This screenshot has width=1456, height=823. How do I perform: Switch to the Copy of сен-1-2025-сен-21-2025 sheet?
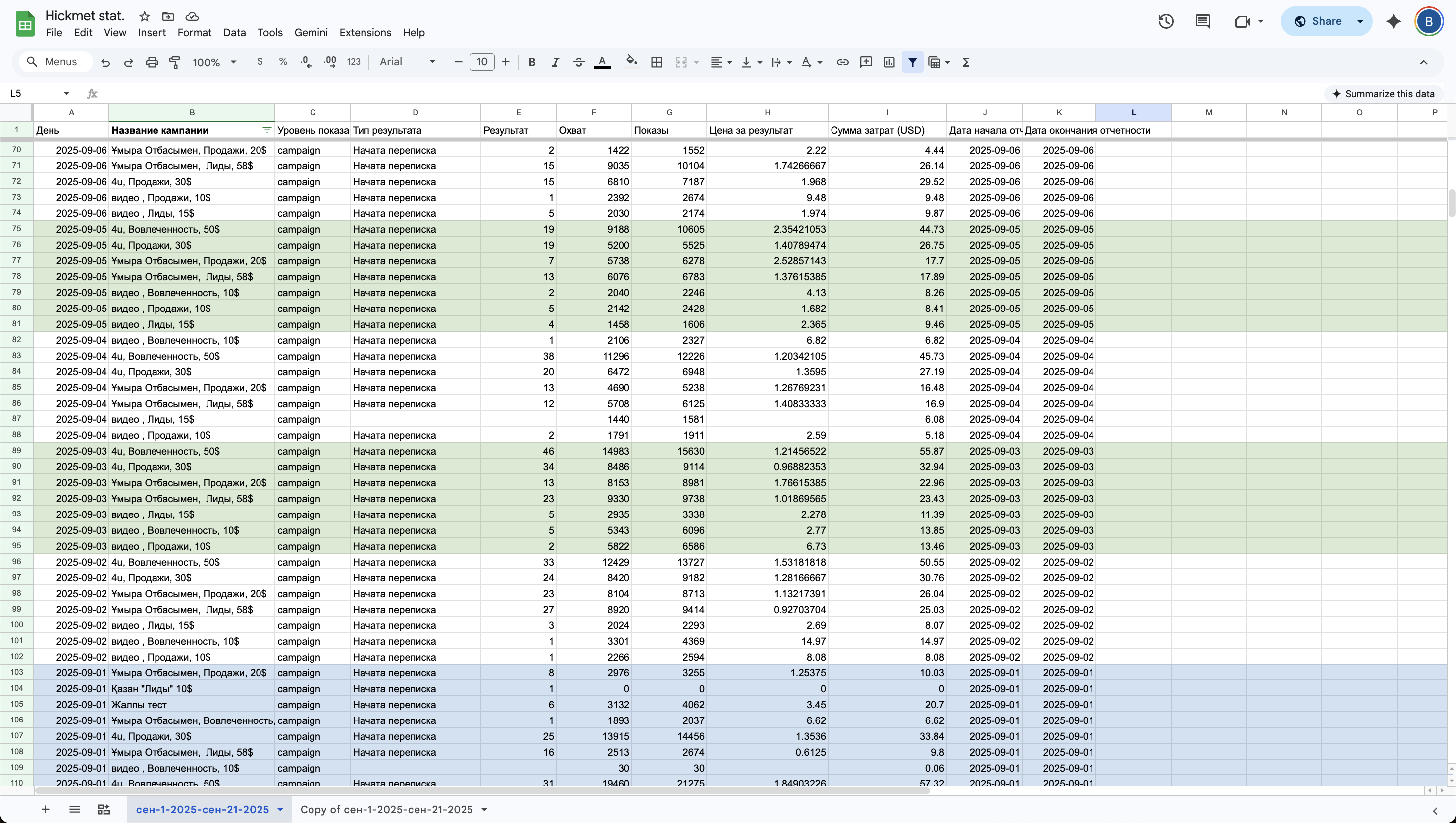click(387, 810)
